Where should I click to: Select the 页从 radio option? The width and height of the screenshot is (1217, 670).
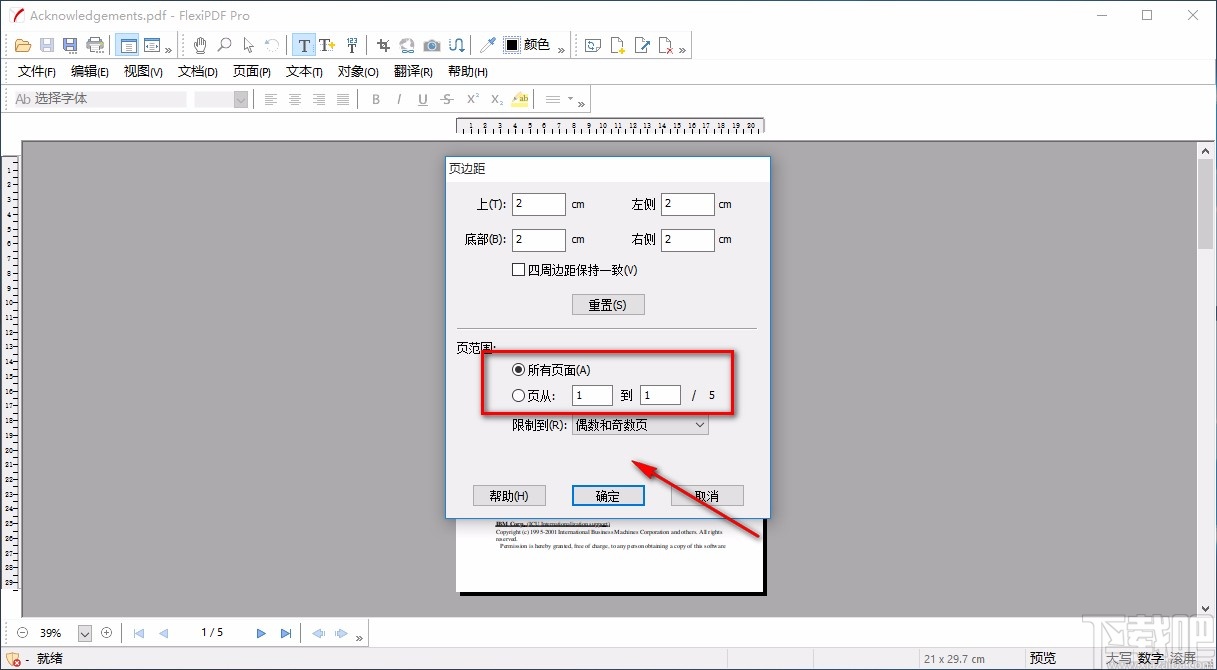pyautogui.click(x=518, y=395)
